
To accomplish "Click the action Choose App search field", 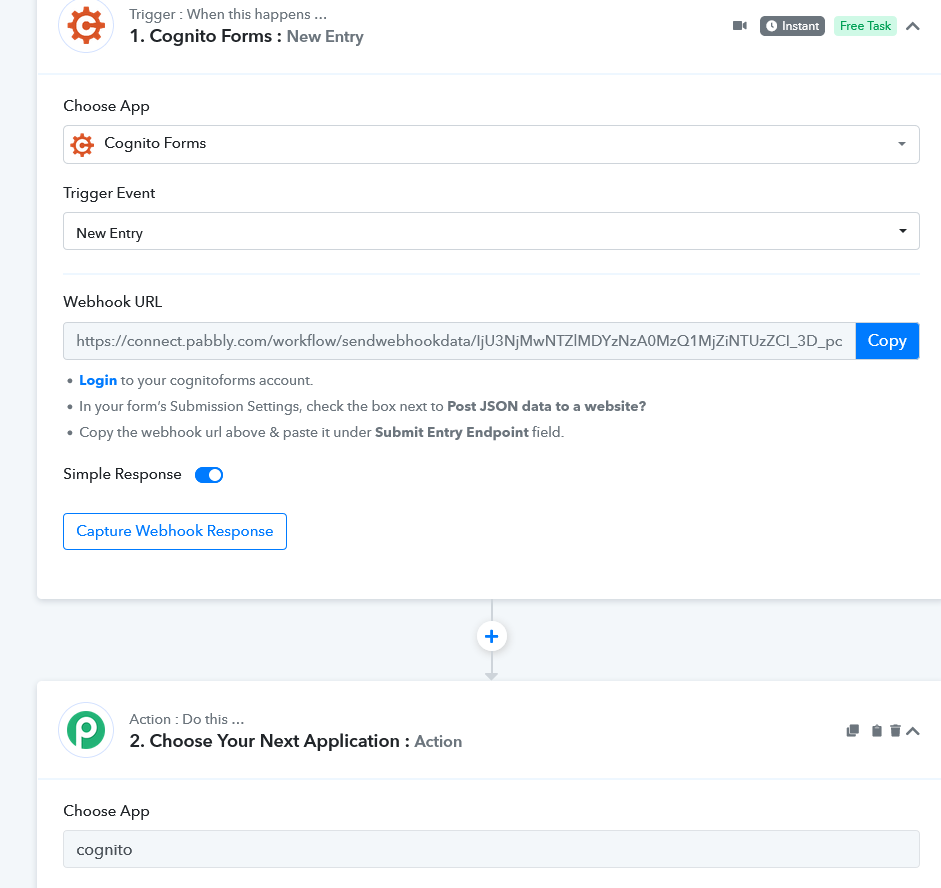I will click(x=491, y=849).
